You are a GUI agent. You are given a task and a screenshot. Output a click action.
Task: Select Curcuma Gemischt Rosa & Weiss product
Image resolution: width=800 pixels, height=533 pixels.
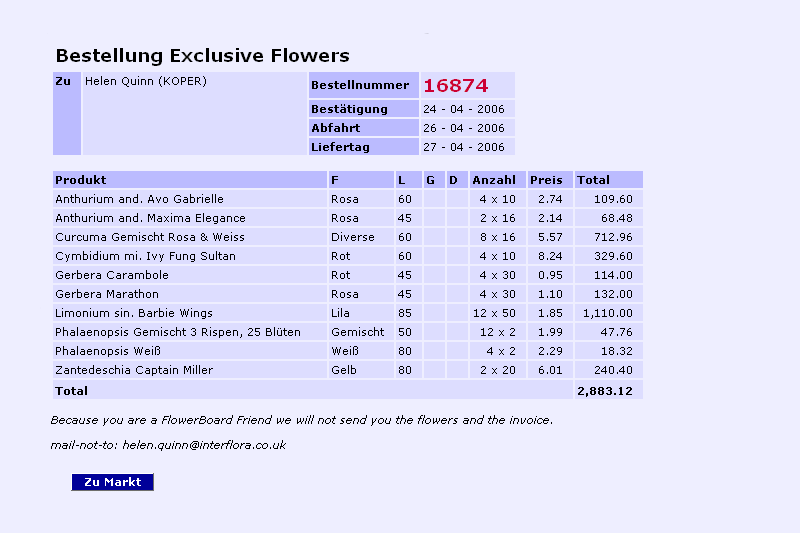[x=149, y=237]
